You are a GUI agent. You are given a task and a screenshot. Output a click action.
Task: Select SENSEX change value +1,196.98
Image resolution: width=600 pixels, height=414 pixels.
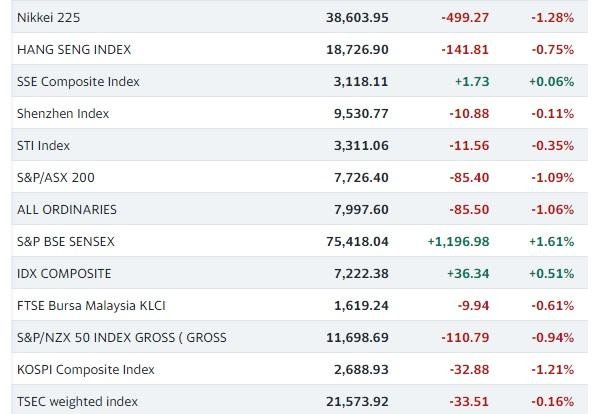click(x=458, y=242)
